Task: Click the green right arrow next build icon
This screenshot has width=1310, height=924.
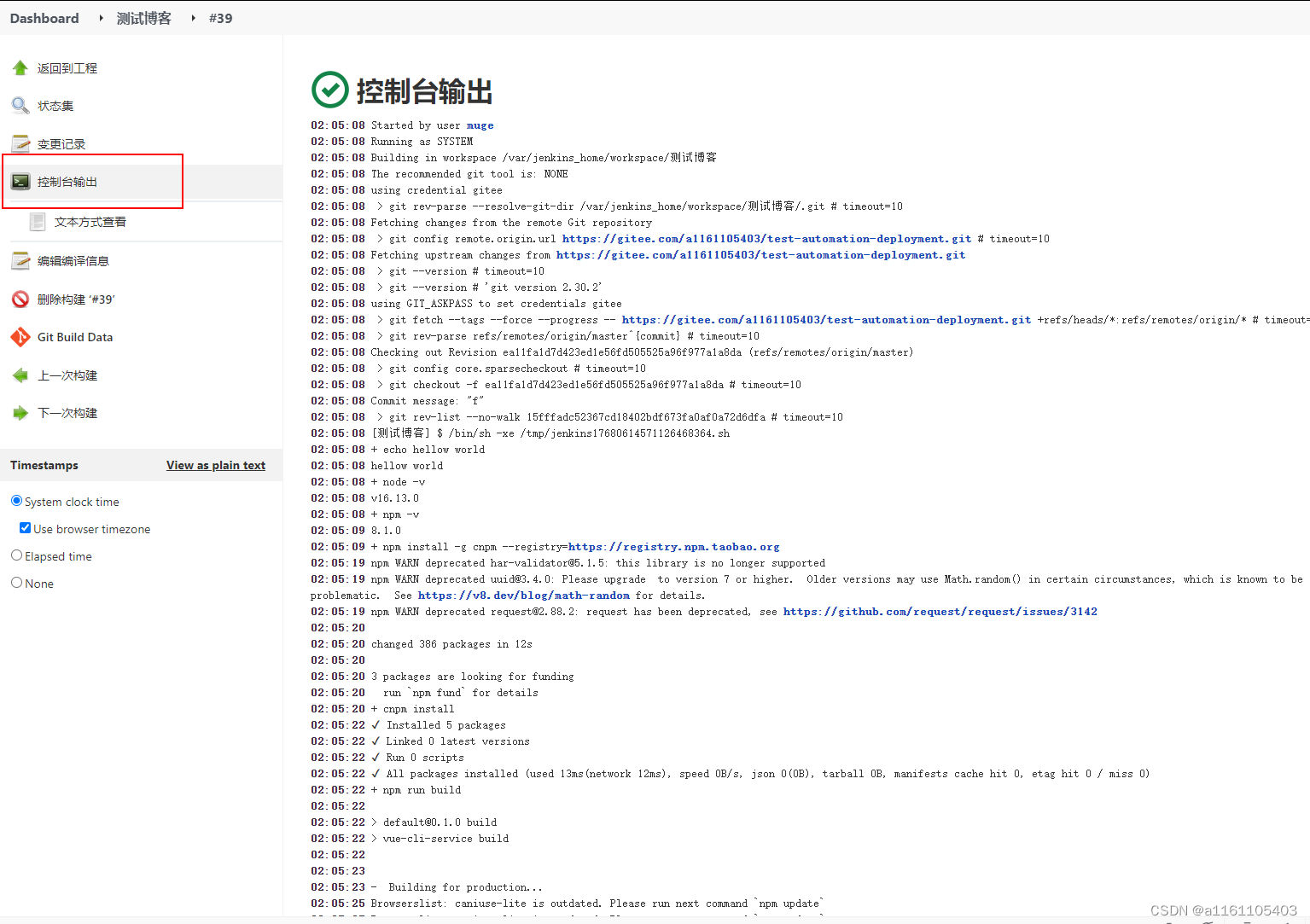Action: pos(20,413)
